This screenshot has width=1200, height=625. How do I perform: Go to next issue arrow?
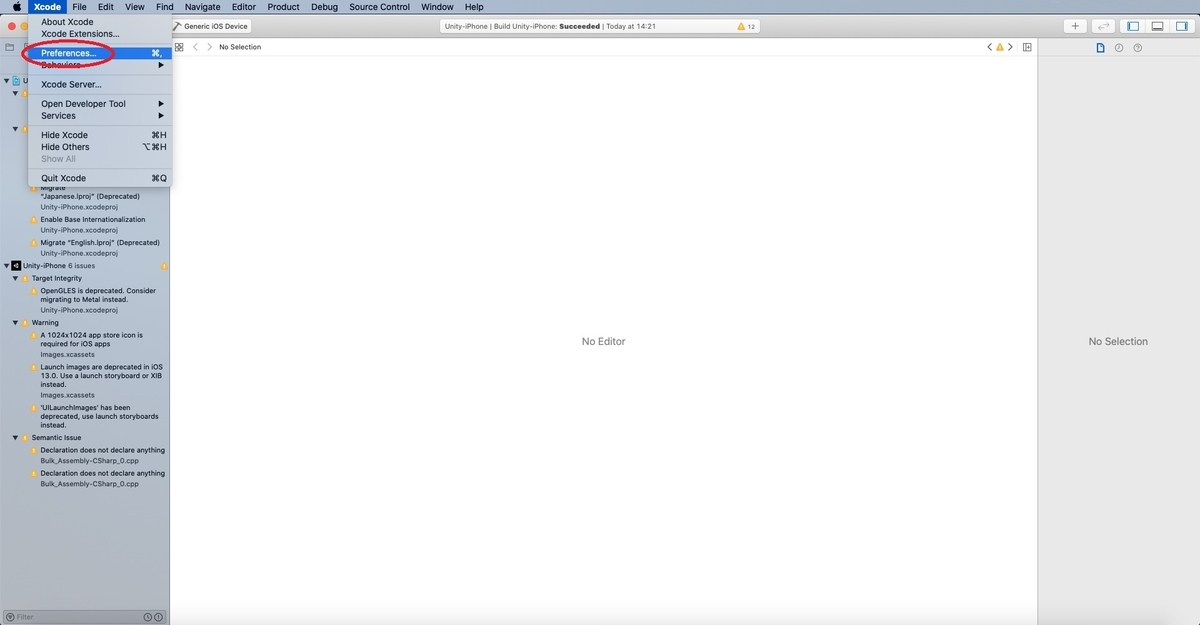[1010, 47]
